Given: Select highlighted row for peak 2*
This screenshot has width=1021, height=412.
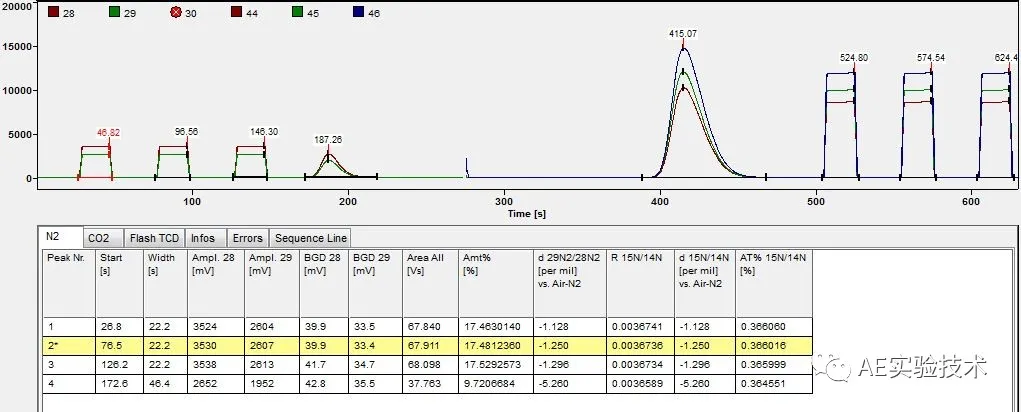Looking at the screenshot, I should coord(400,344).
